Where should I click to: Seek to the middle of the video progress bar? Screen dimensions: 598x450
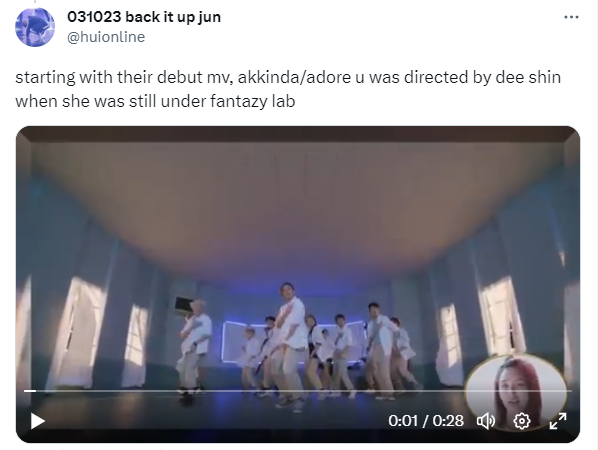tap(297, 391)
